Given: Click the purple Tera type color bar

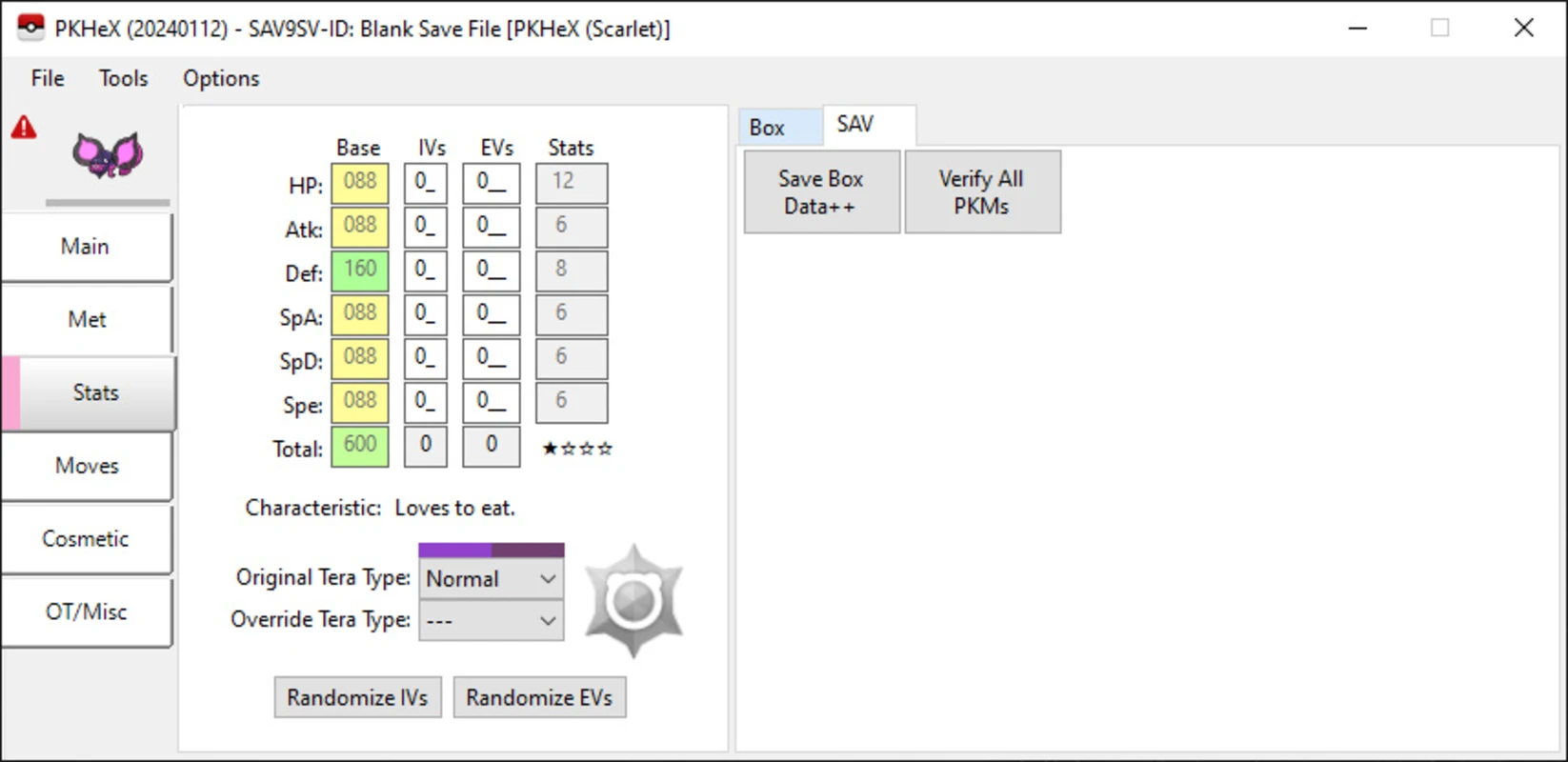Looking at the screenshot, I should [491, 550].
